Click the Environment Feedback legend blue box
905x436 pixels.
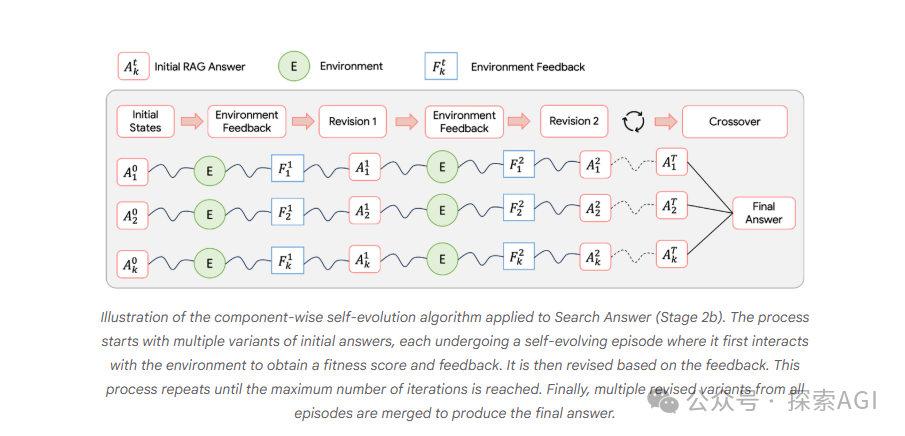coord(441,66)
